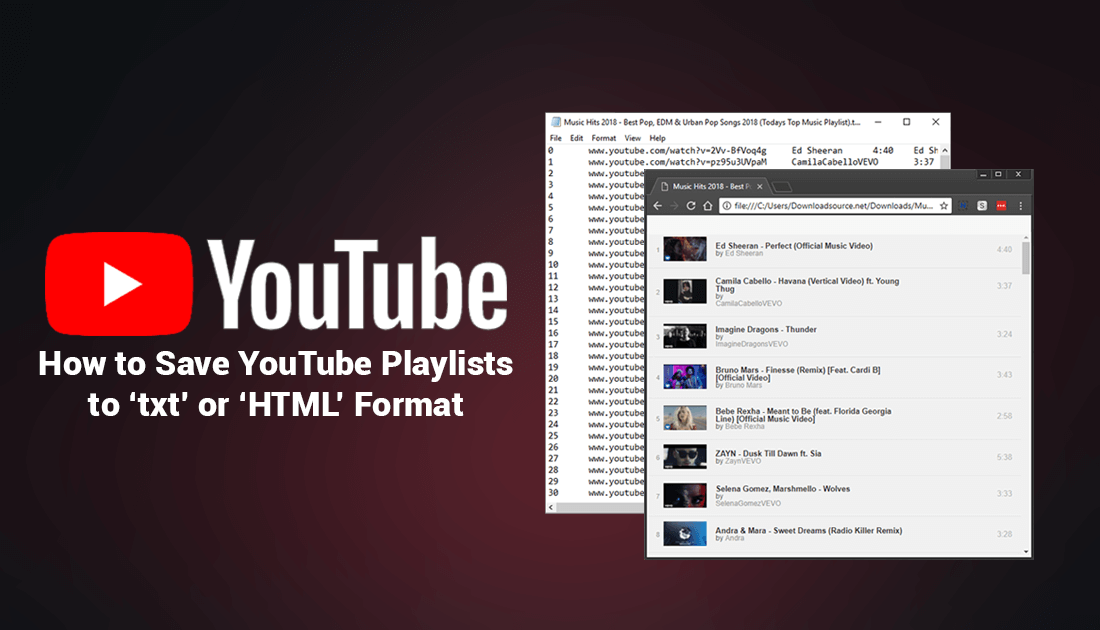This screenshot has width=1100, height=630.
Task: Click the SelenaGomezVEVO channel name
Action: [x=748, y=503]
